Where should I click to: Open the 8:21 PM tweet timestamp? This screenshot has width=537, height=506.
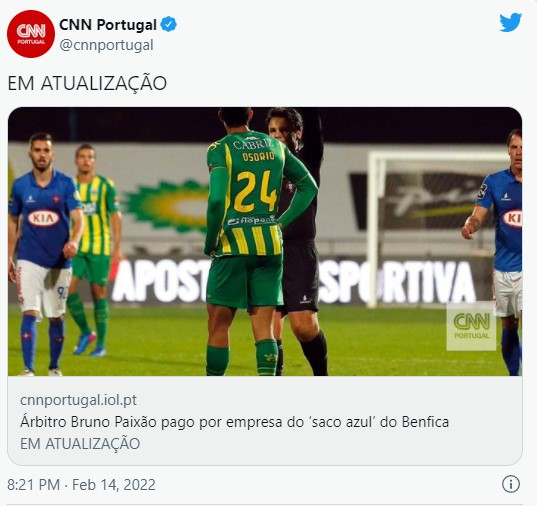tap(34, 485)
